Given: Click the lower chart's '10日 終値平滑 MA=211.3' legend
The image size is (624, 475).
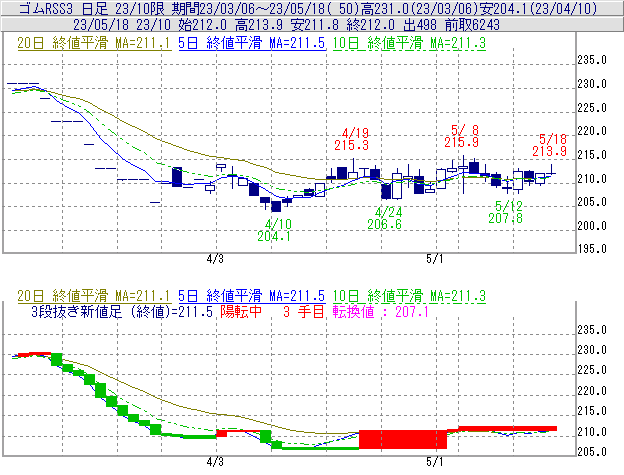Looking at the screenshot, I should [409, 296].
